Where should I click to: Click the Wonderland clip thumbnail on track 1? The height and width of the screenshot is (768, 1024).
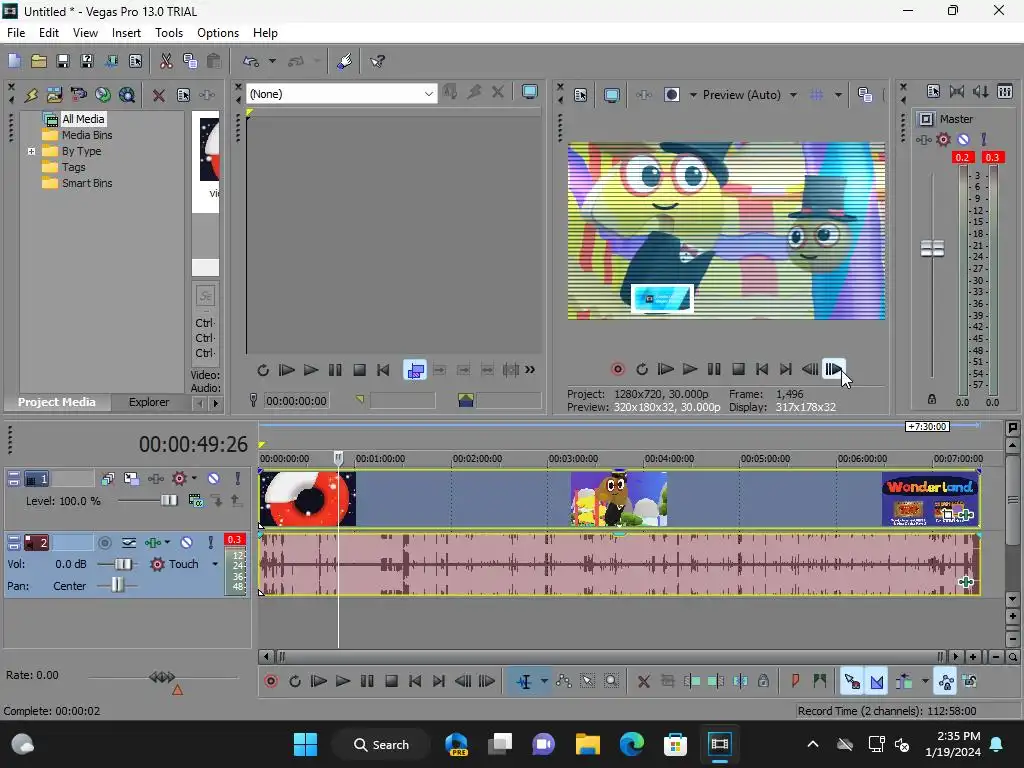pos(930,500)
